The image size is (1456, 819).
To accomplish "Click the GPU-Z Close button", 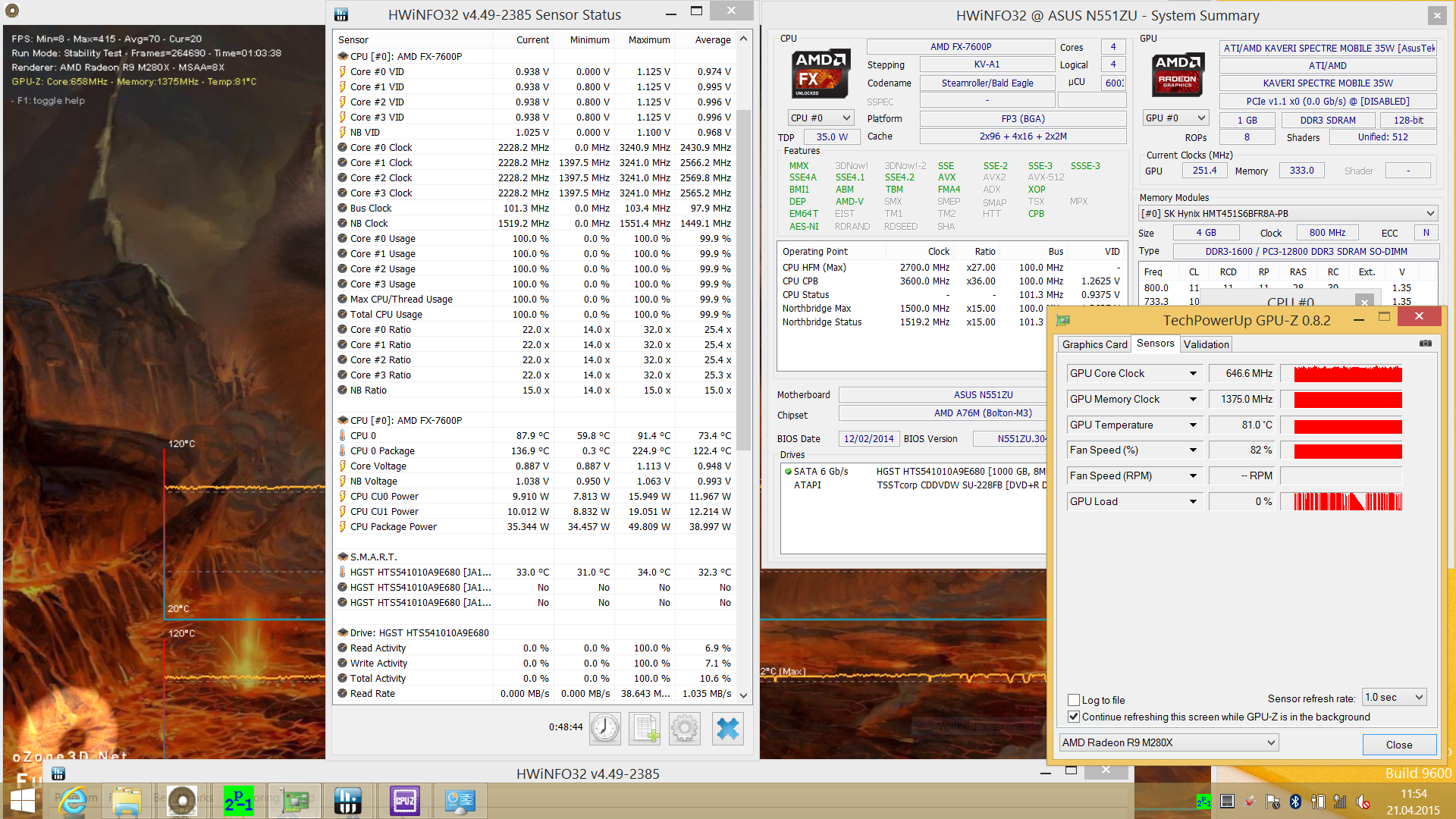I will [1398, 745].
